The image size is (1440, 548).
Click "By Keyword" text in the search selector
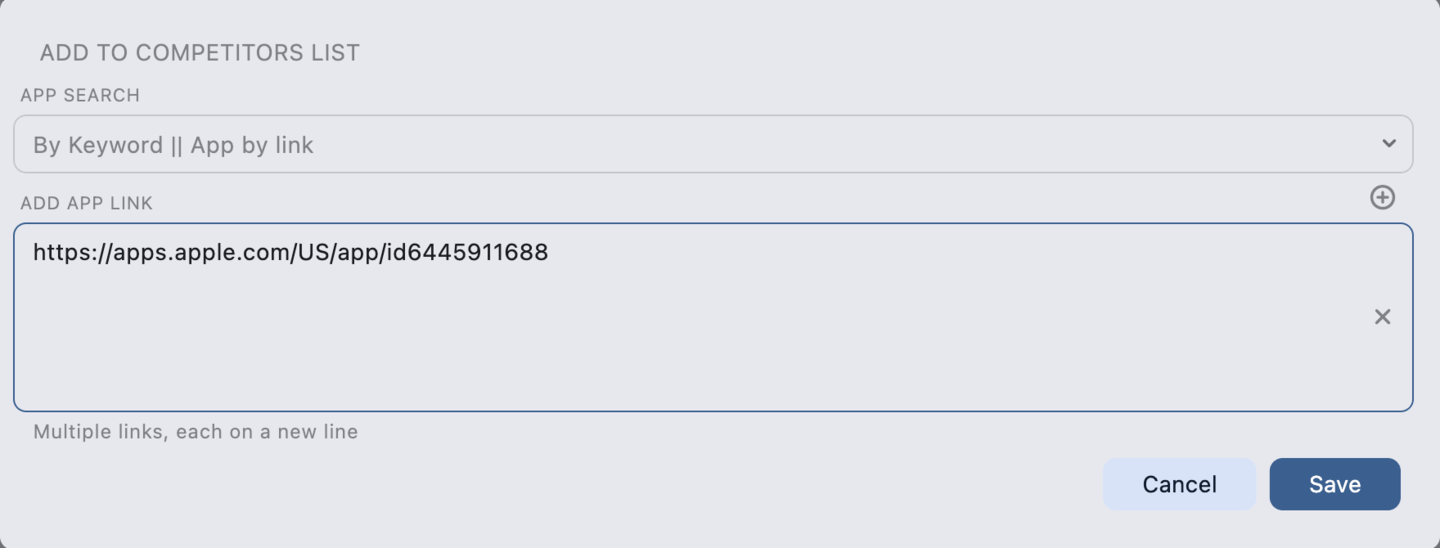(97, 145)
